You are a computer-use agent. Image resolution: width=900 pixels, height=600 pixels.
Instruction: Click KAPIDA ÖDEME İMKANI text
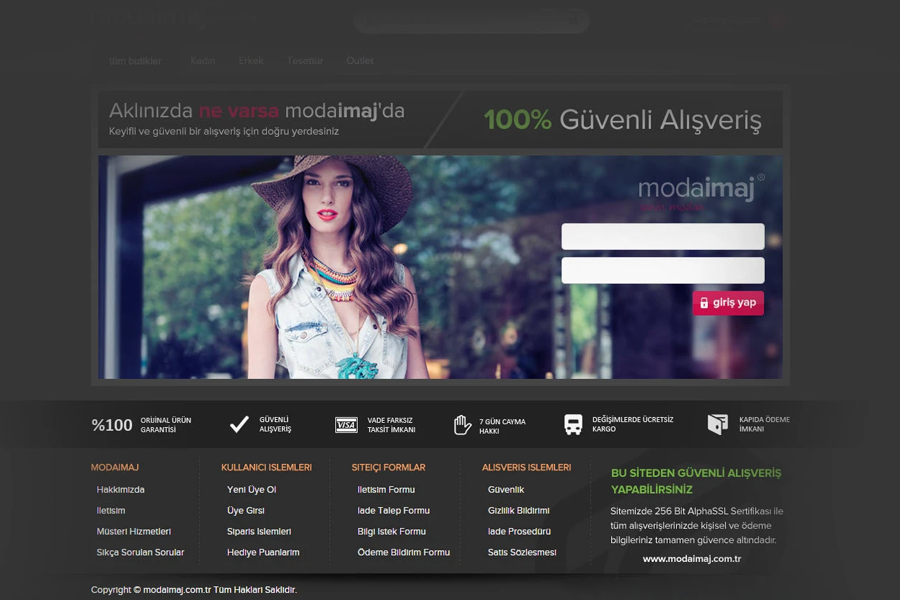coord(764,424)
